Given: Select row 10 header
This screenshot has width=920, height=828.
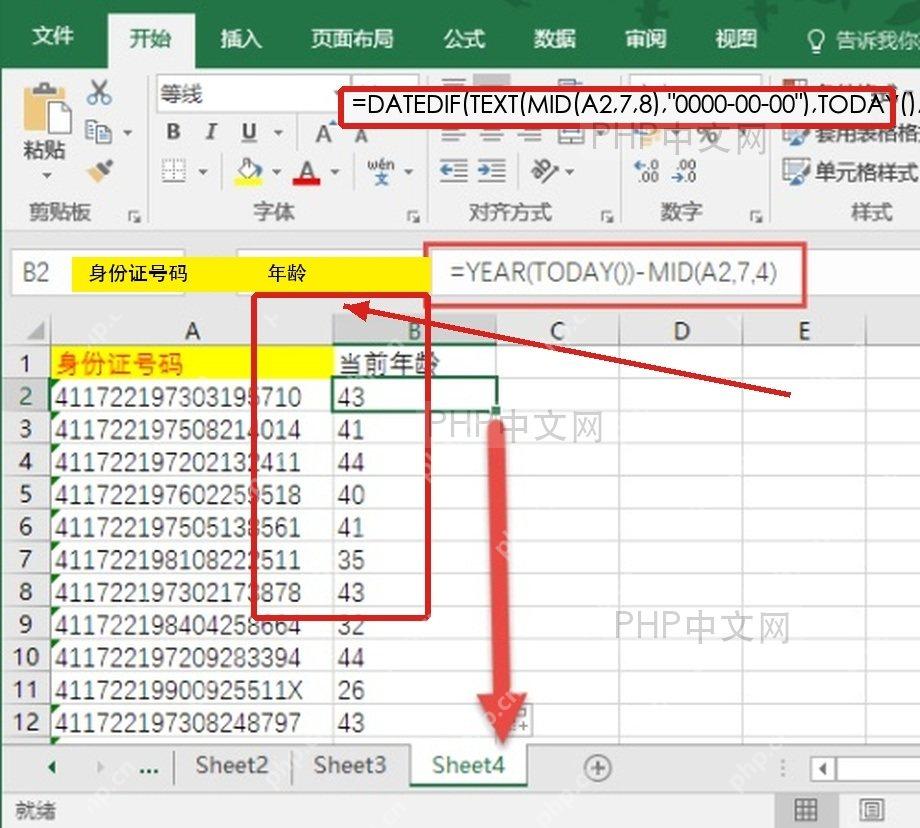Looking at the screenshot, I should pyautogui.click(x=26, y=657).
